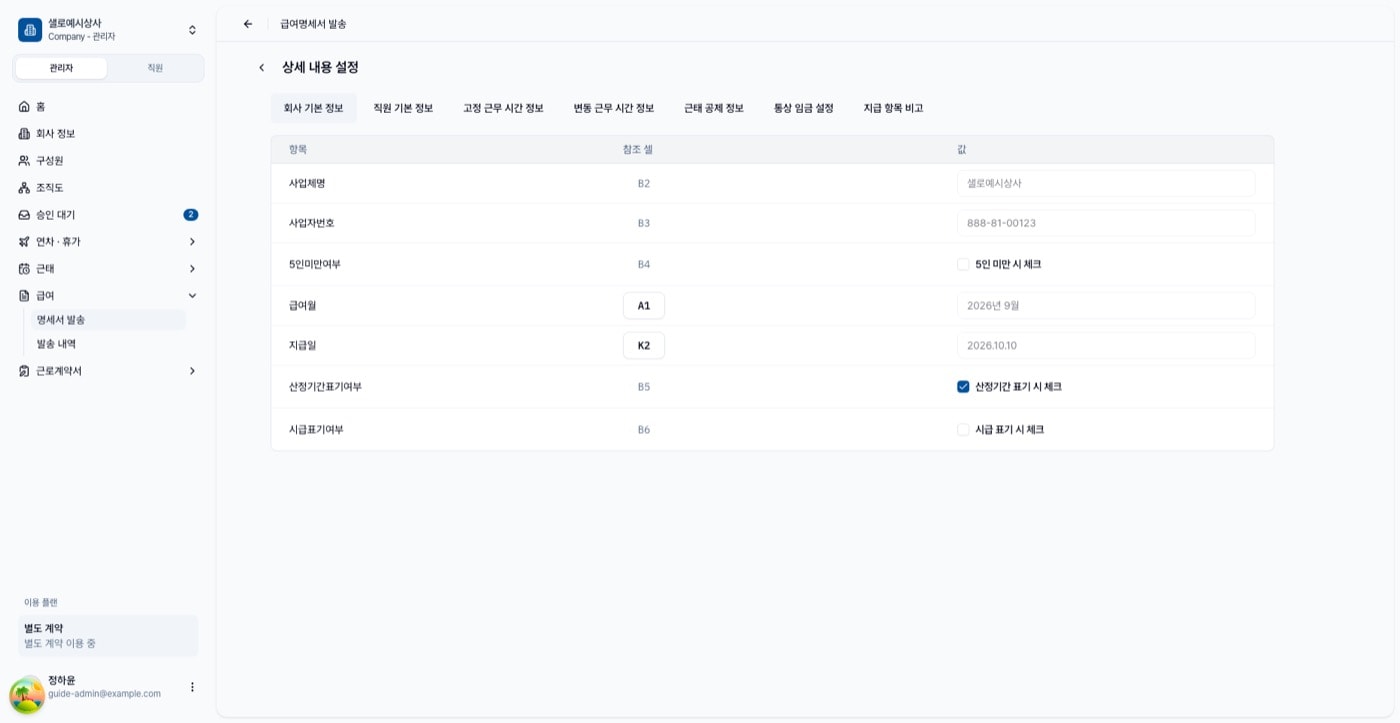Expand the 근로계약서 menu chevron
This screenshot has height=723, width=1400.
[192, 370]
